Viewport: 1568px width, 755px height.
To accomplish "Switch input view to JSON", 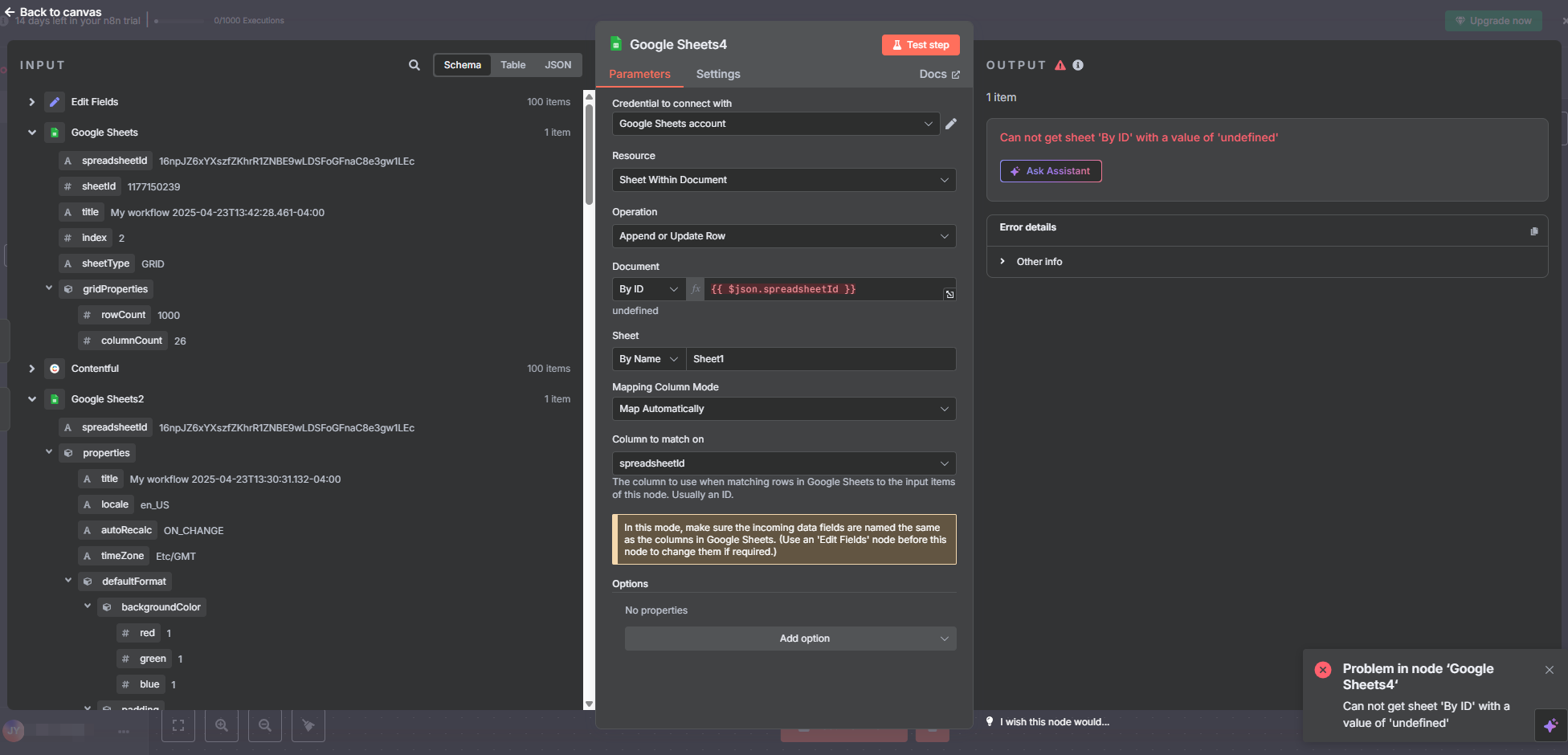I will tap(558, 65).
